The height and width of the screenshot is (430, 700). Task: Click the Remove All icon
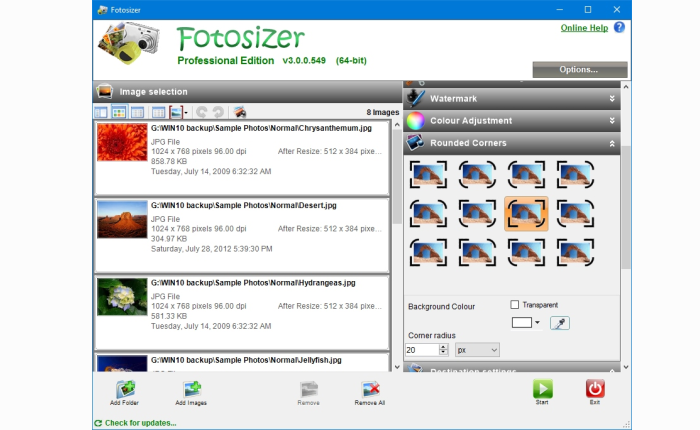(371, 389)
